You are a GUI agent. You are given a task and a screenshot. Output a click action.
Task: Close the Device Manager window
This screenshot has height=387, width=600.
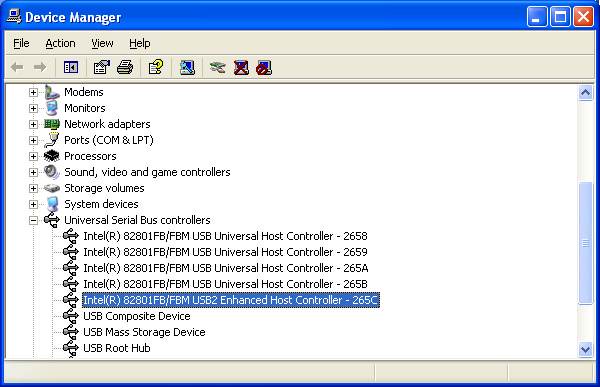click(x=583, y=16)
